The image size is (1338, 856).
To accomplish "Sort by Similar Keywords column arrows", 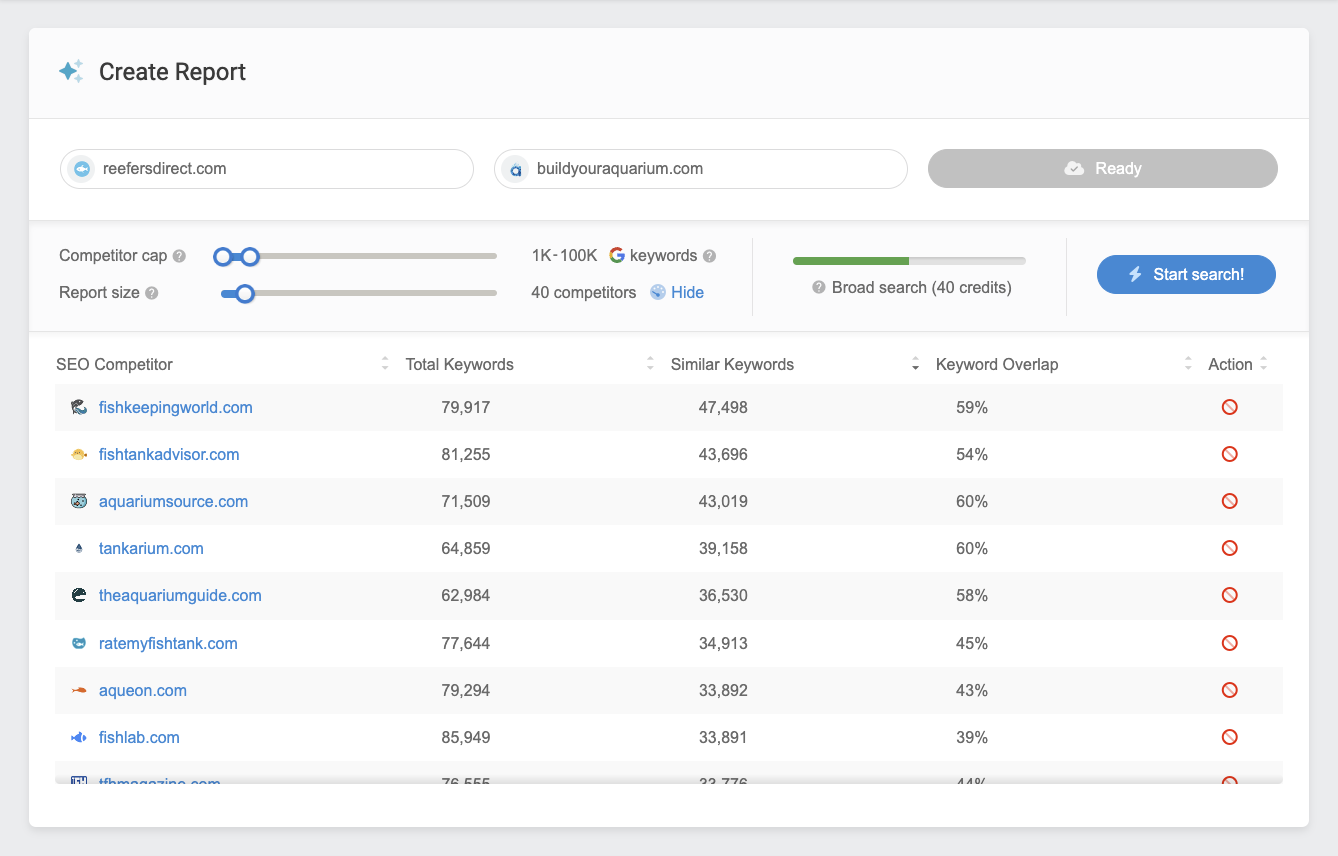I will pyautogui.click(x=915, y=364).
